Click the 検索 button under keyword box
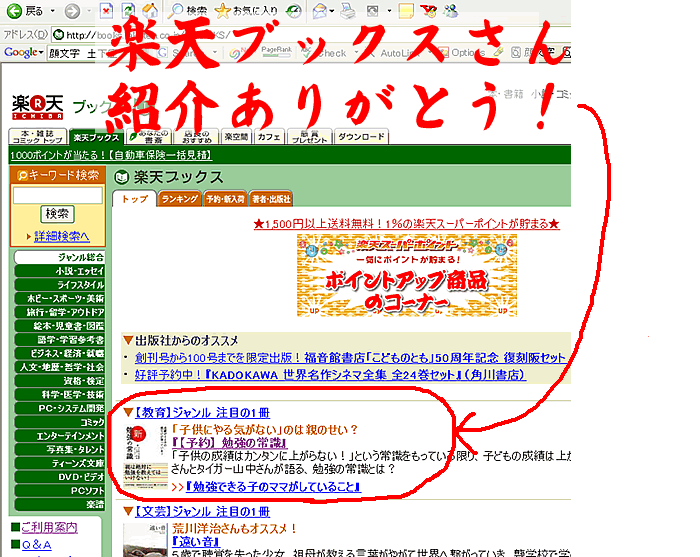 tap(58, 214)
